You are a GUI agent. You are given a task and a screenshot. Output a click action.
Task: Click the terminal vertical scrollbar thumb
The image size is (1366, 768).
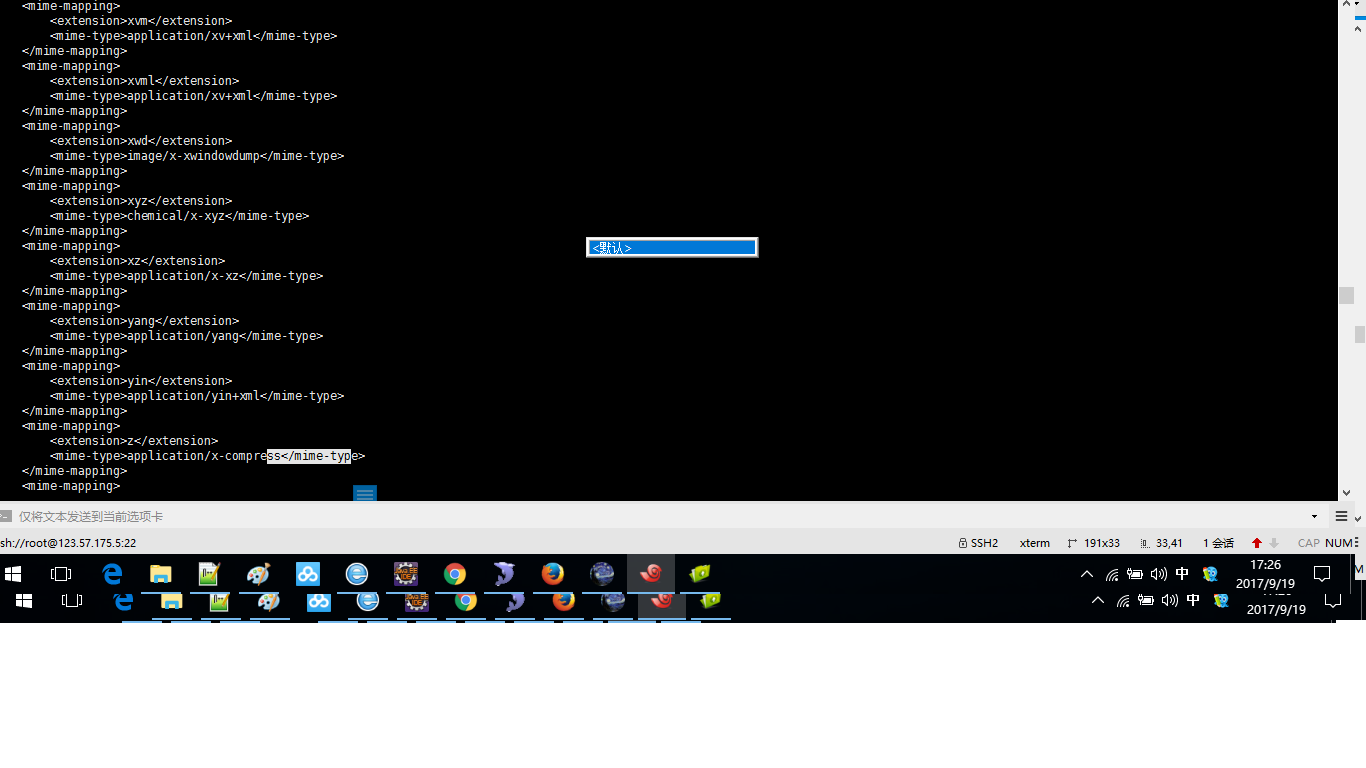(x=1346, y=295)
